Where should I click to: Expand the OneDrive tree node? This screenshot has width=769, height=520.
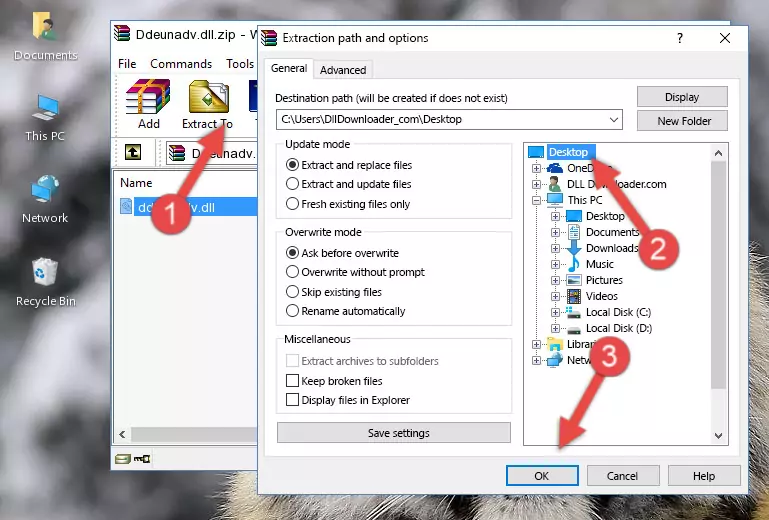(x=536, y=168)
